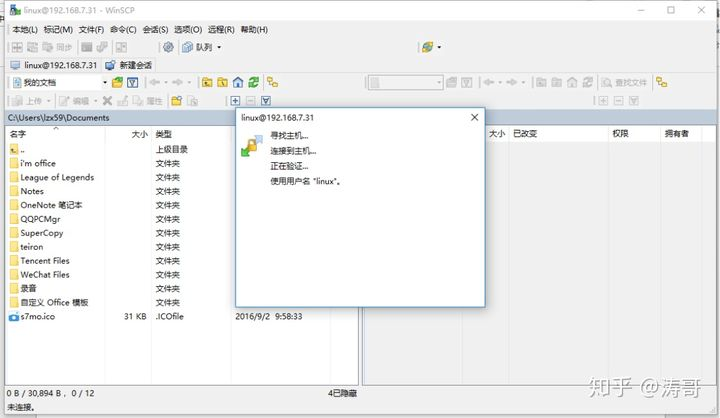
Task: Expand the local forward history dropdown
Action: (189, 83)
